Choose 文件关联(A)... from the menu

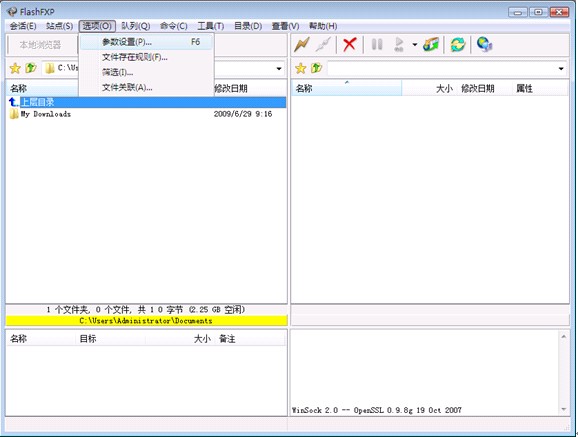tap(147, 87)
